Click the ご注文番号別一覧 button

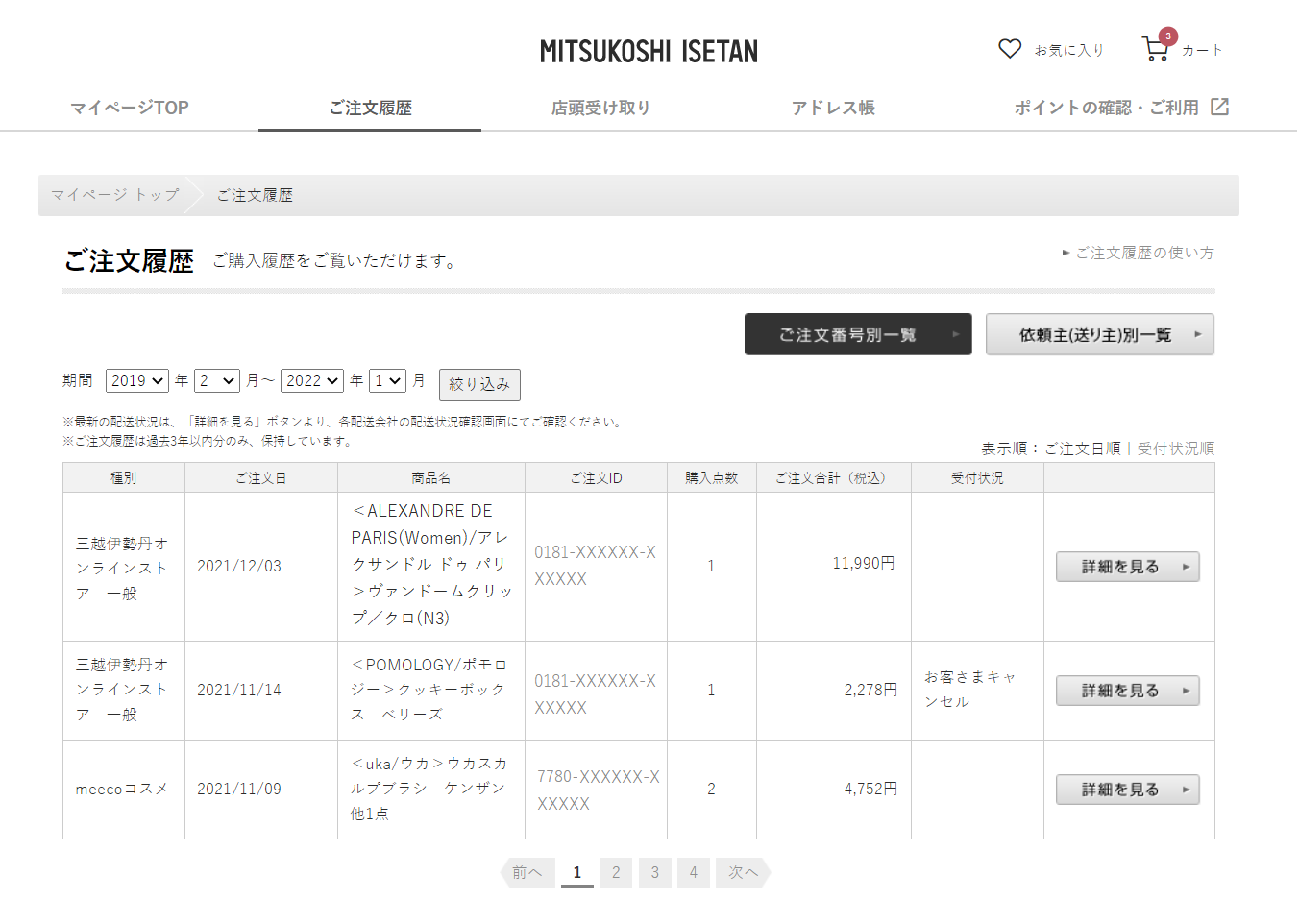point(858,334)
